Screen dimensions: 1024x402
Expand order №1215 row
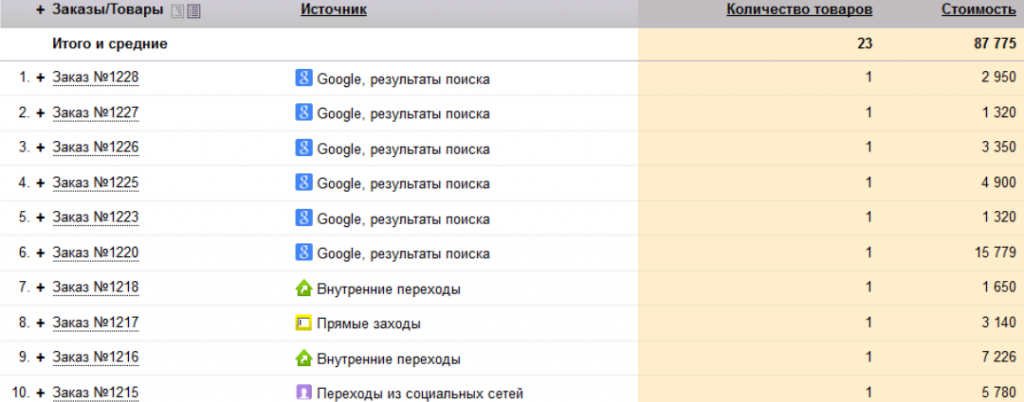40,393
